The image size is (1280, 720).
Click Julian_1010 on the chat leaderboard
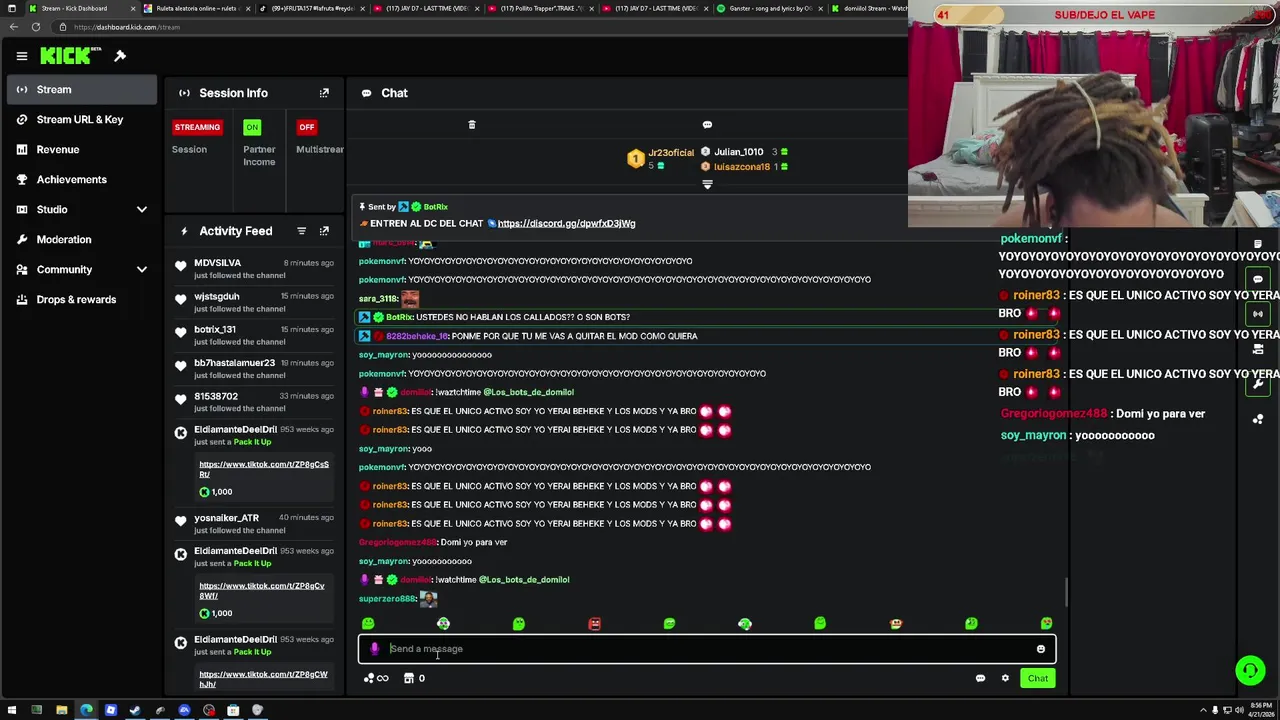click(x=738, y=152)
